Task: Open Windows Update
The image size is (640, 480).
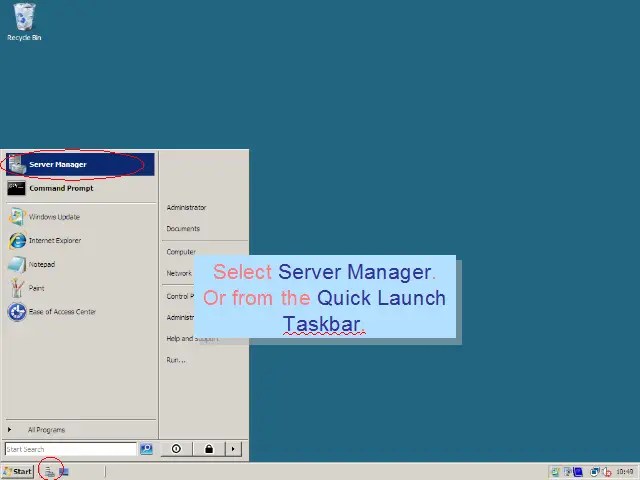Action: 80,217
